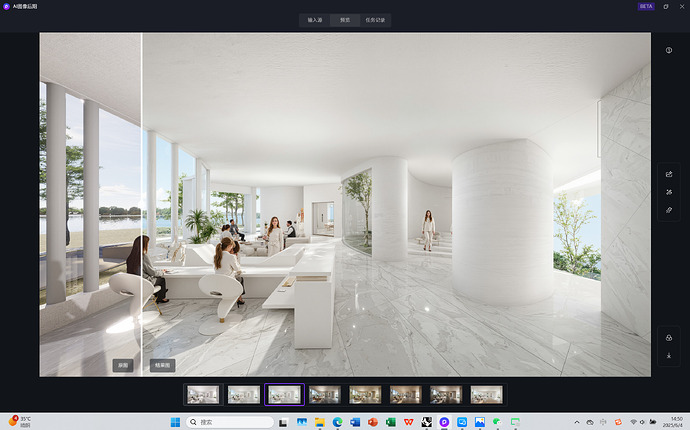Select the fourth thumbnail in the filmstrip

pyautogui.click(x=325, y=395)
